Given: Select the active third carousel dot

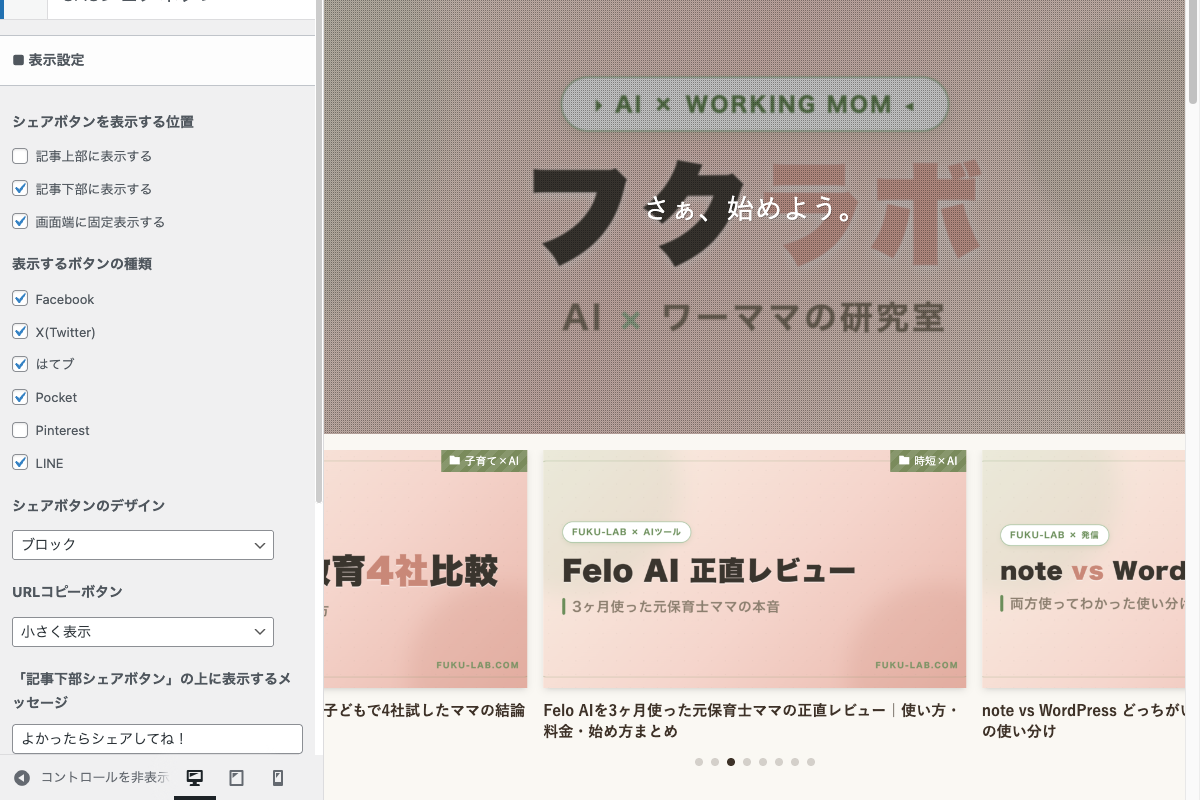Looking at the screenshot, I should tap(731, 762).
